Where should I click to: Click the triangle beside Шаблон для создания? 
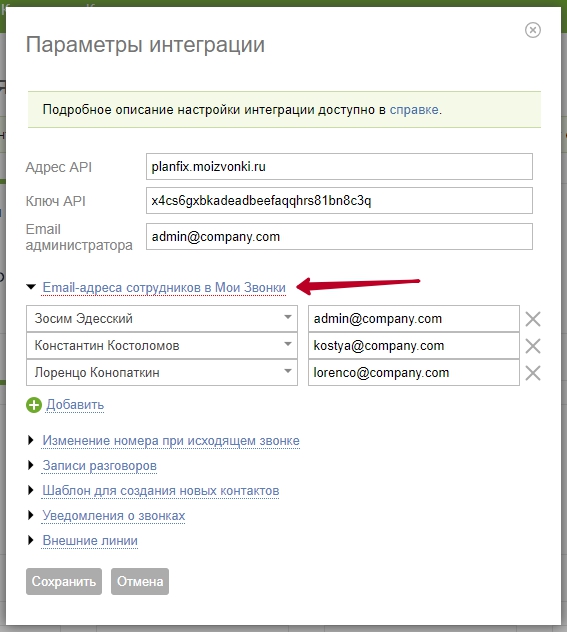pyautogui.click(x=31, y=490)
